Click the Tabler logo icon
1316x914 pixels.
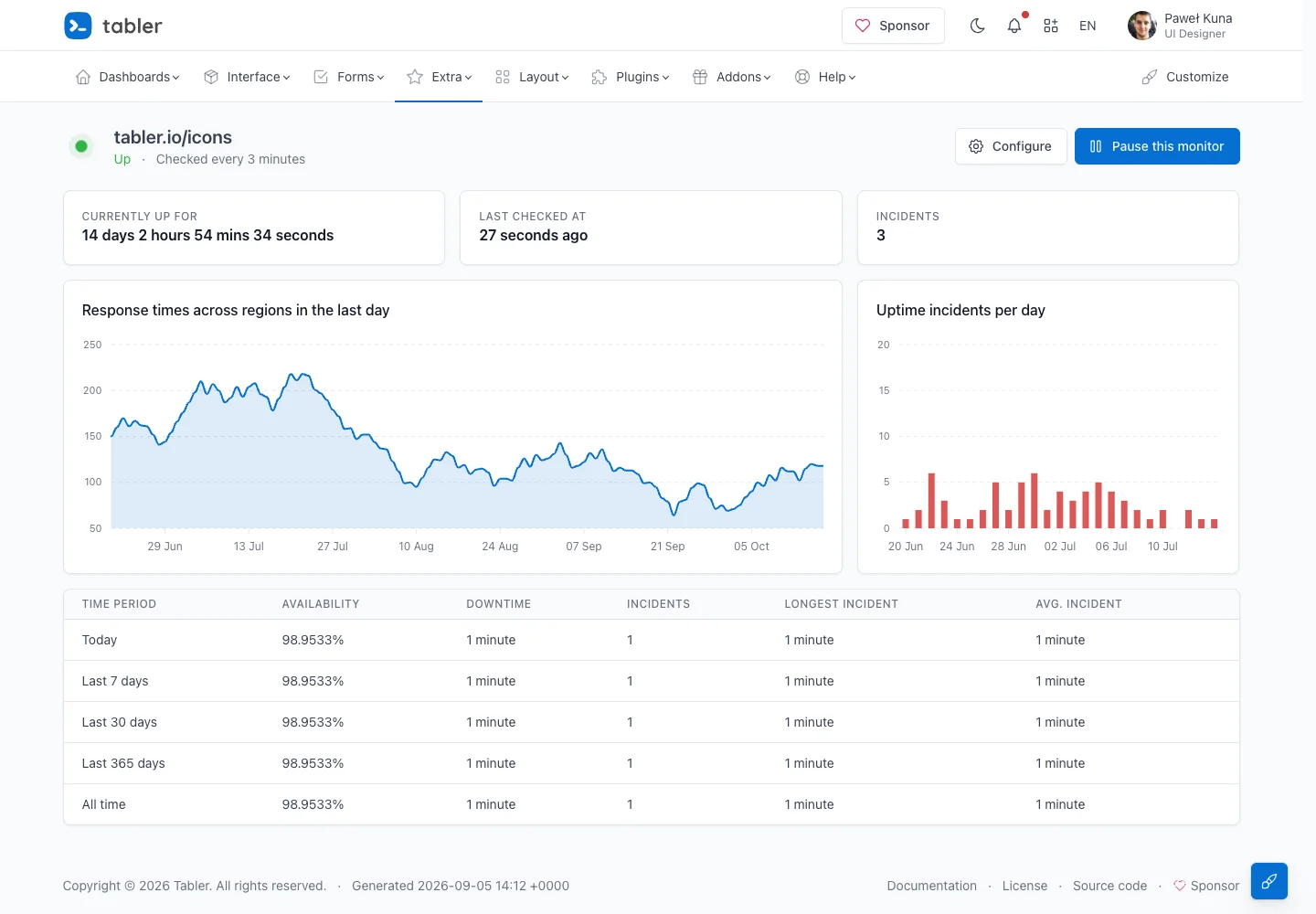pyautogui.click(x=78, y=26)
